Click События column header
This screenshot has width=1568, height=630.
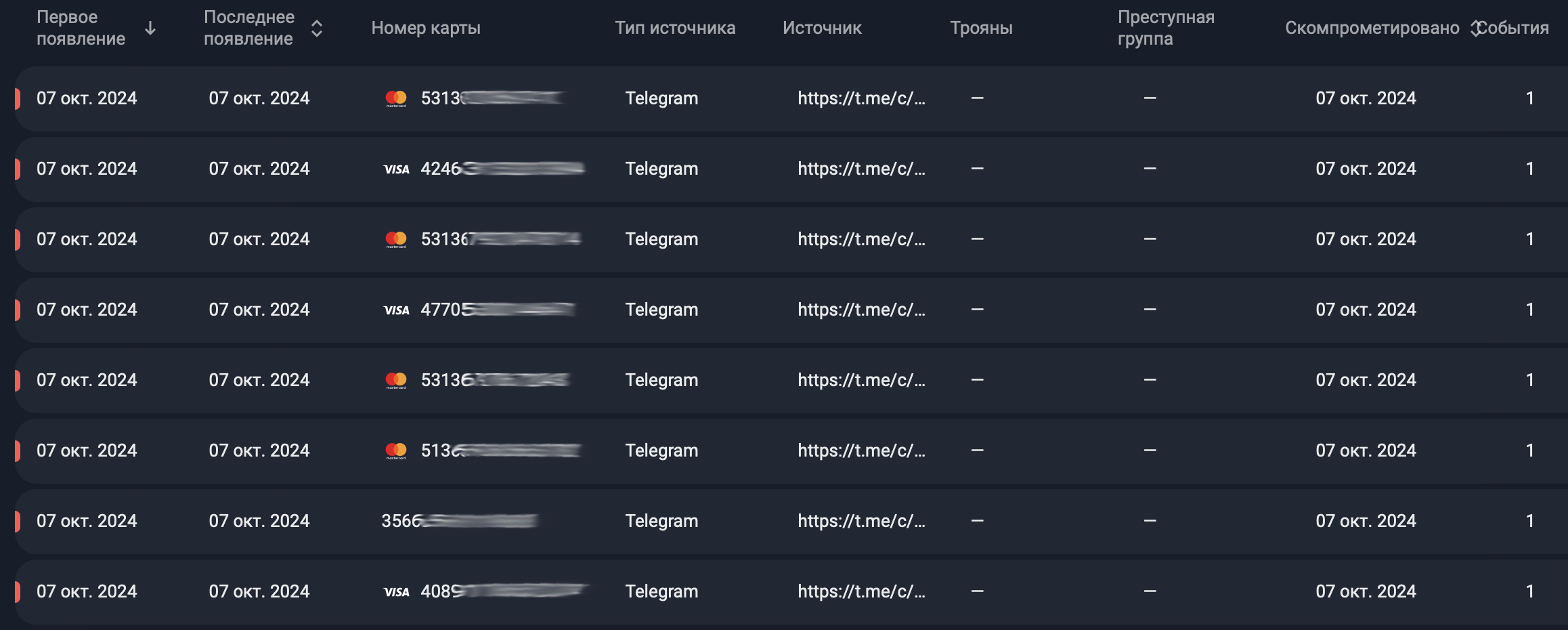[x=1515, y=28]
